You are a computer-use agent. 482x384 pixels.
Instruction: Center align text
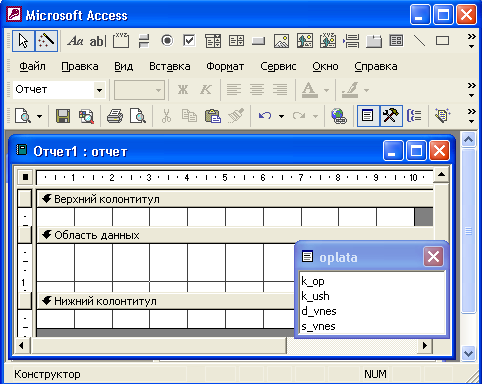(257, 90)
